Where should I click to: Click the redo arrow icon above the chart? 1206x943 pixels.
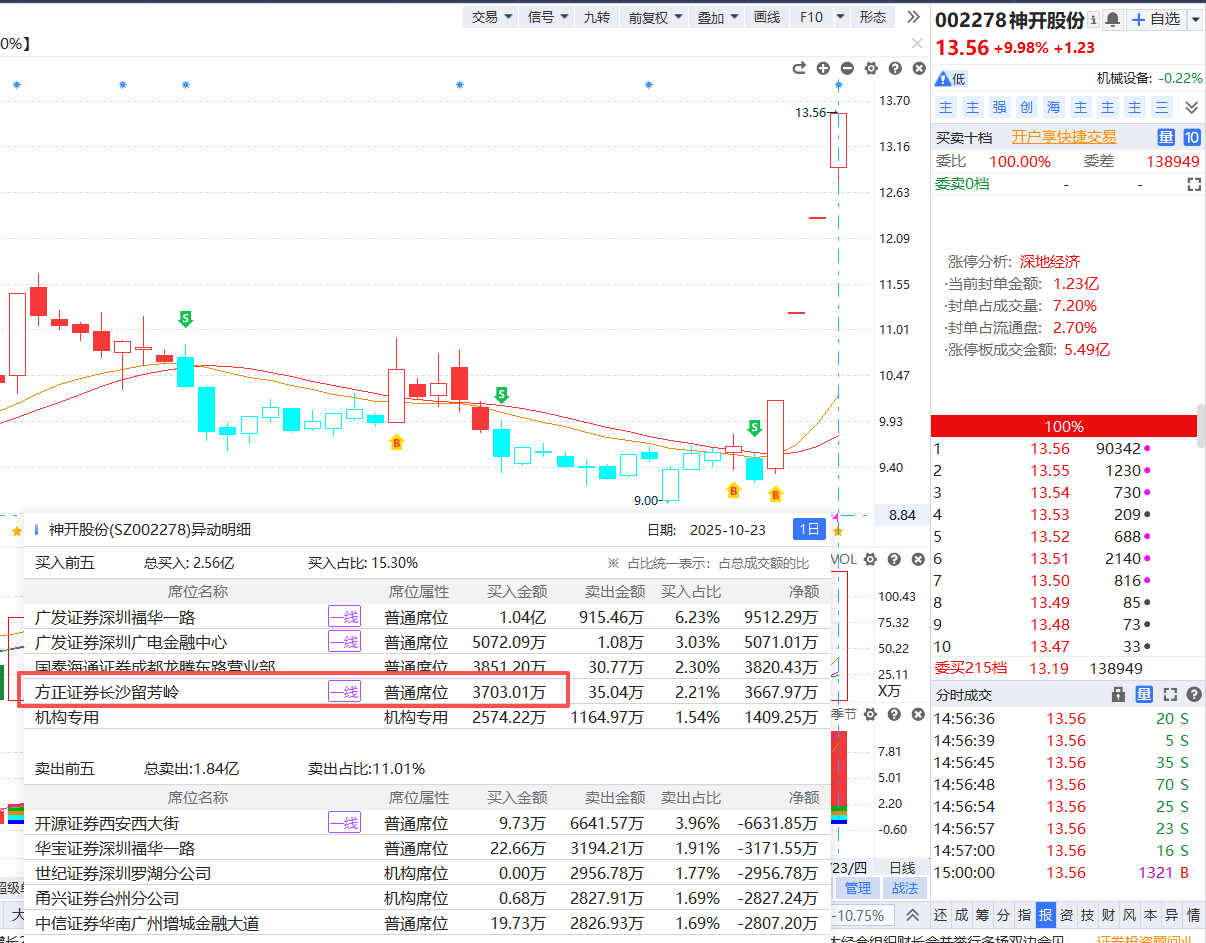click(x=799, y=68)
